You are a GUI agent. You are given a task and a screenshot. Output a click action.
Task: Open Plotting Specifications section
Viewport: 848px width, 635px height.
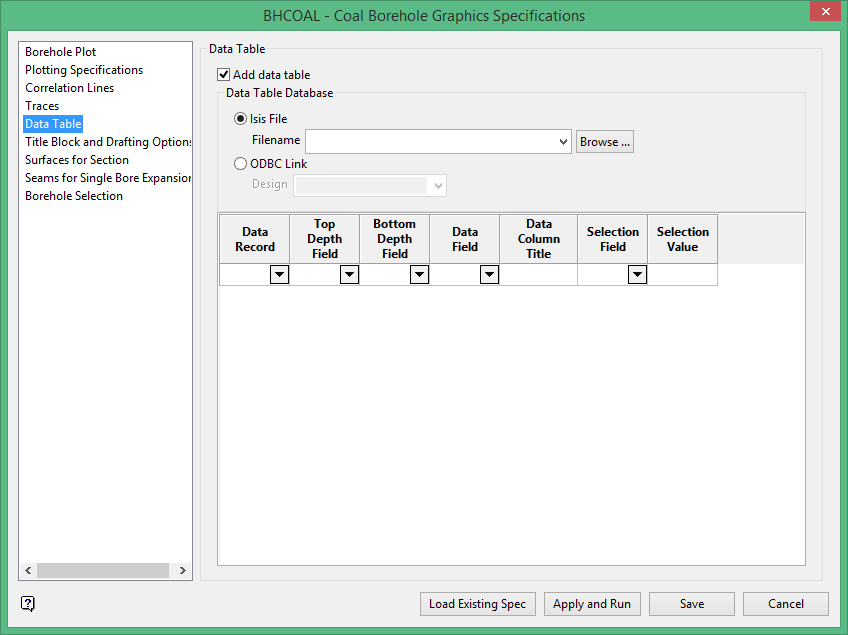click(84, 70)
